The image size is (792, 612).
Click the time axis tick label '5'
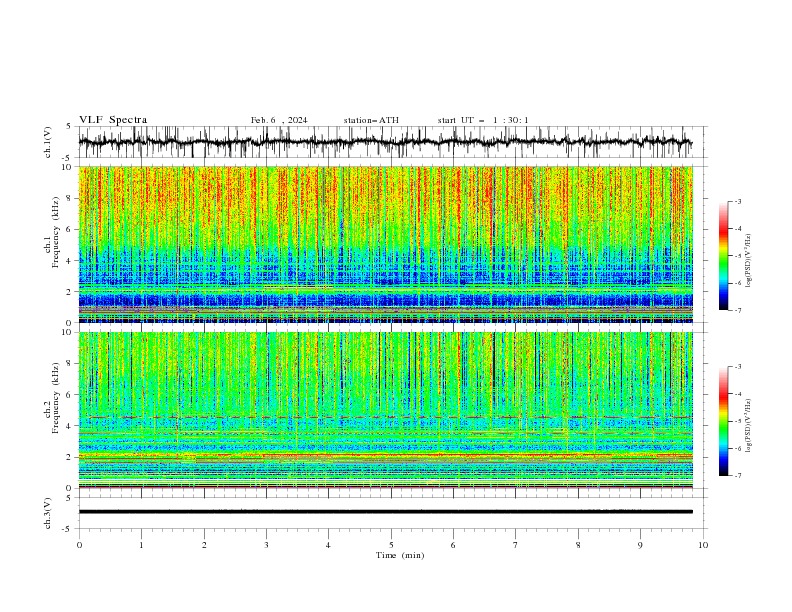pos(391,545)
